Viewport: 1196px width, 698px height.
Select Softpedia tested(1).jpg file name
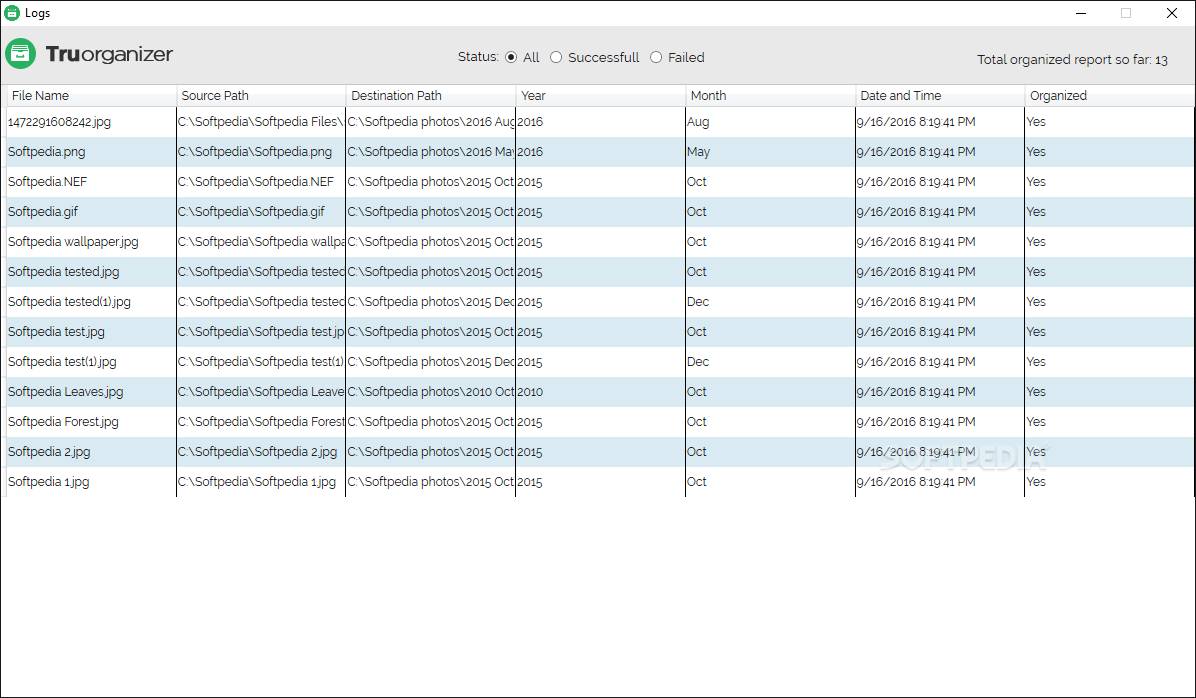click(69, 301)
